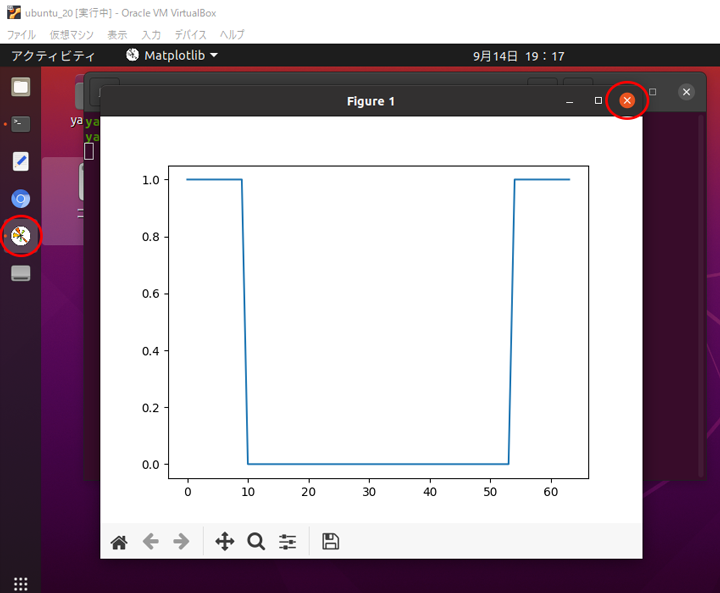Open the ヘルプ menu
Viewport: 720px width, 593px height.
tap(232, 35)
